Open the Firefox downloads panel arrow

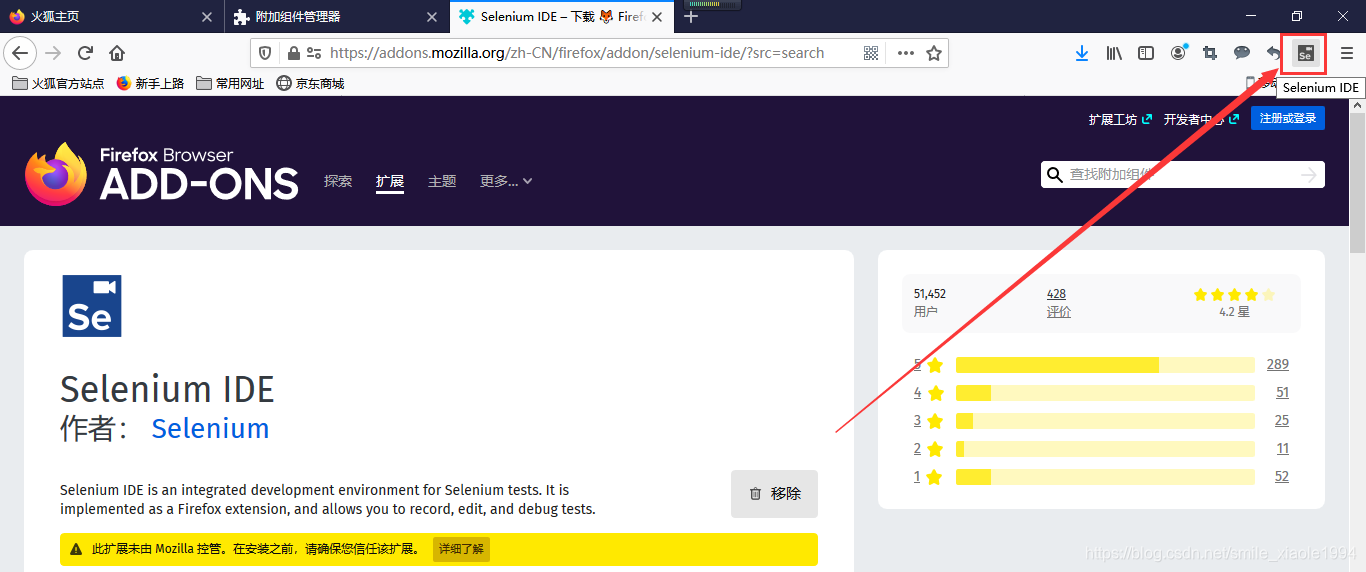point(1081,54)
